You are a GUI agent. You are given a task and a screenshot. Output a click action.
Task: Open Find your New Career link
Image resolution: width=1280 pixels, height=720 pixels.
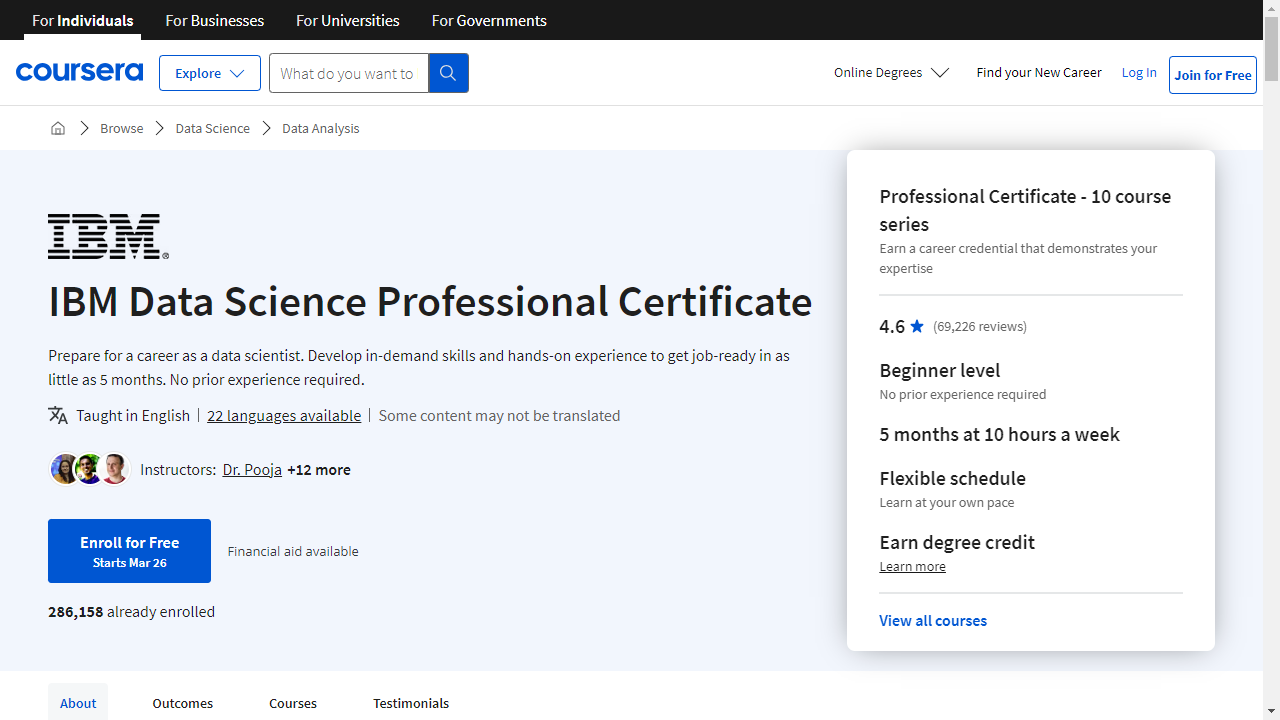(1039, 72)
